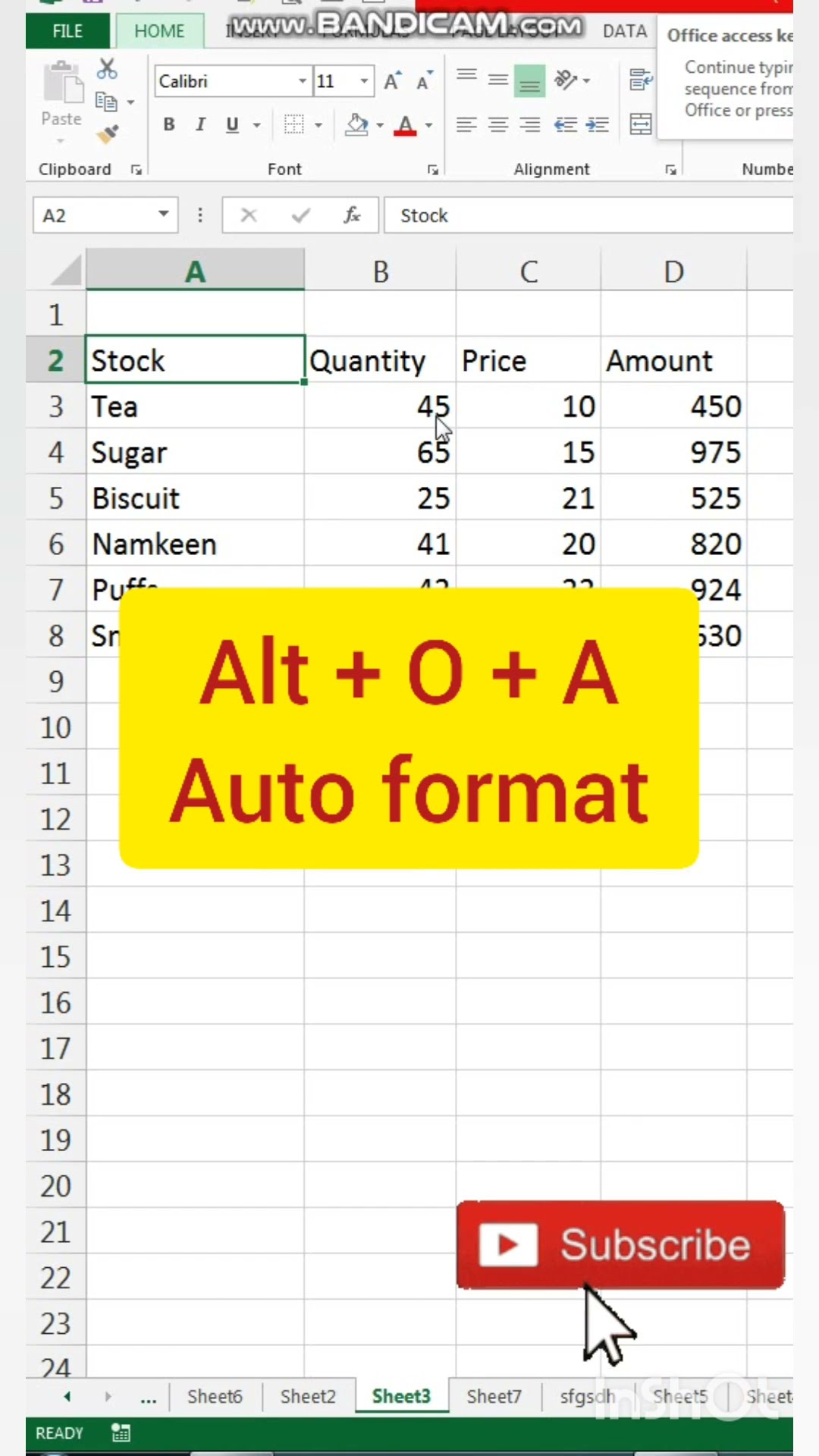Apply Align Left to the cell

[x=466, y=124]
